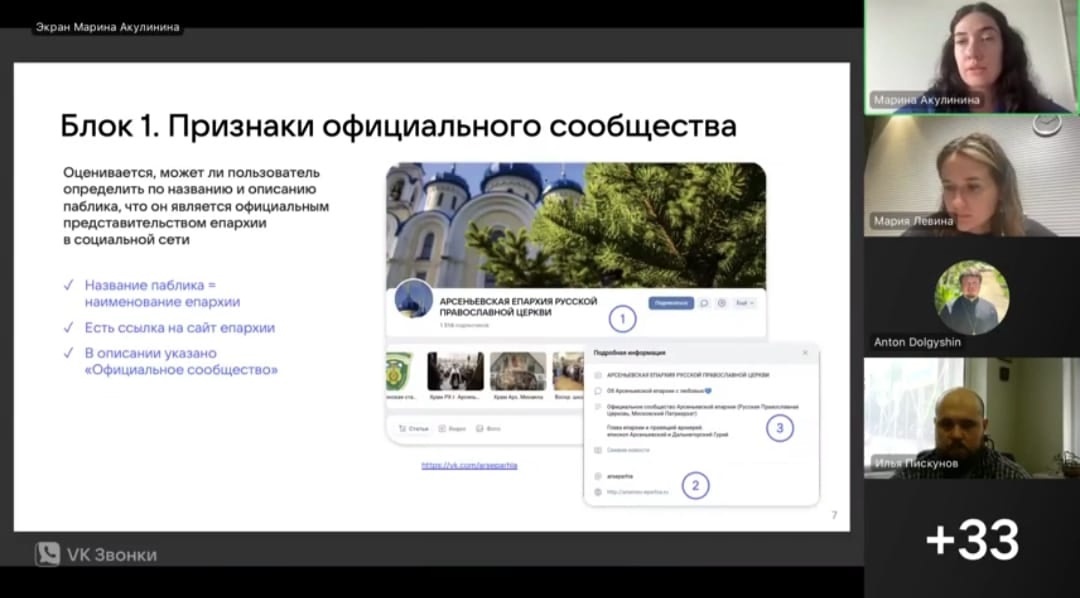The width and height of the screenshot is (1080, 598).
Task: Open the Храм Арх. Михаила album thumbnail
Action: click(x=518, y=372)
